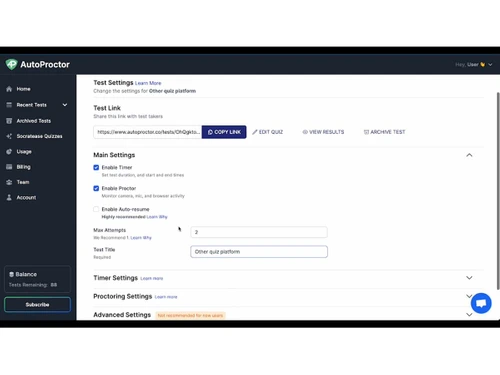
Task: Open the Test Settings Learn More link
Action: click(148, 83)
